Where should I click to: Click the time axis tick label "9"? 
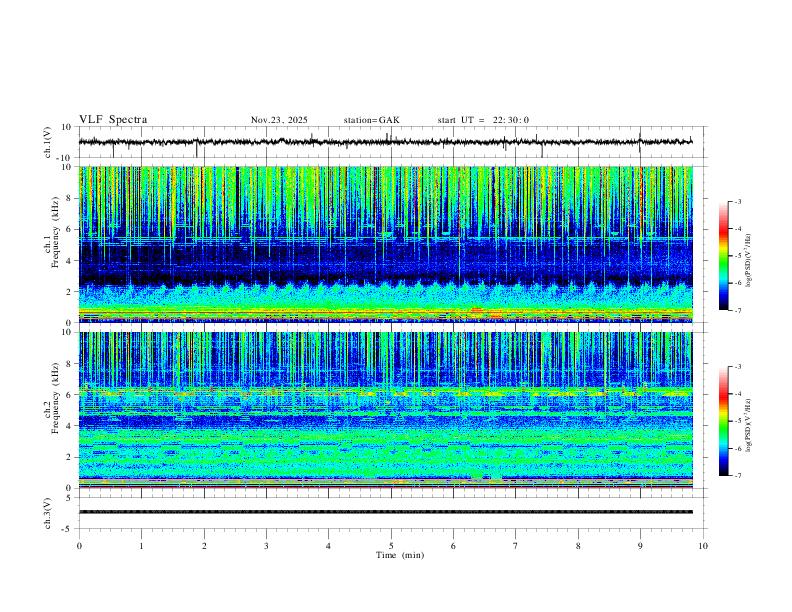[640, 546]
